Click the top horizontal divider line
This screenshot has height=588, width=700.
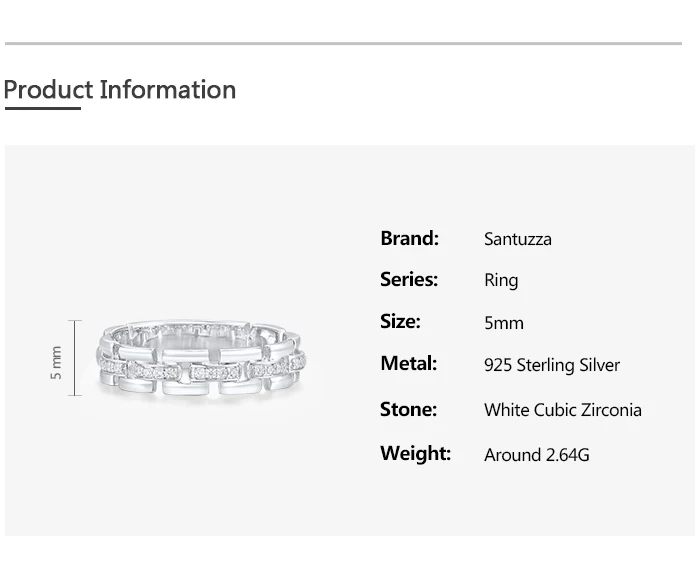point(343,44)
